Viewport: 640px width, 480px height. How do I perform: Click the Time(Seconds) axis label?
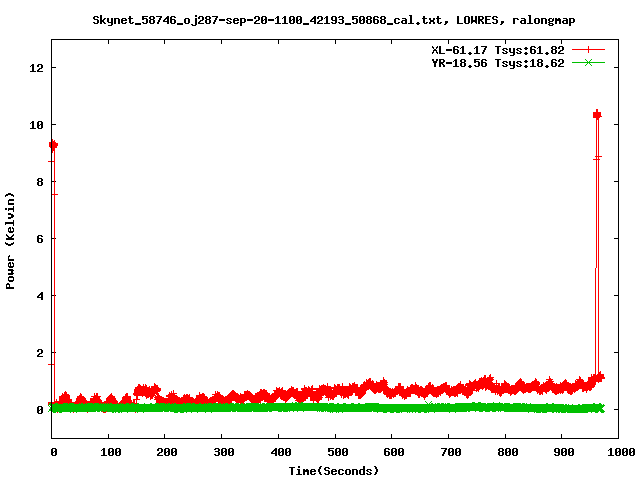[x=333, y=471]
